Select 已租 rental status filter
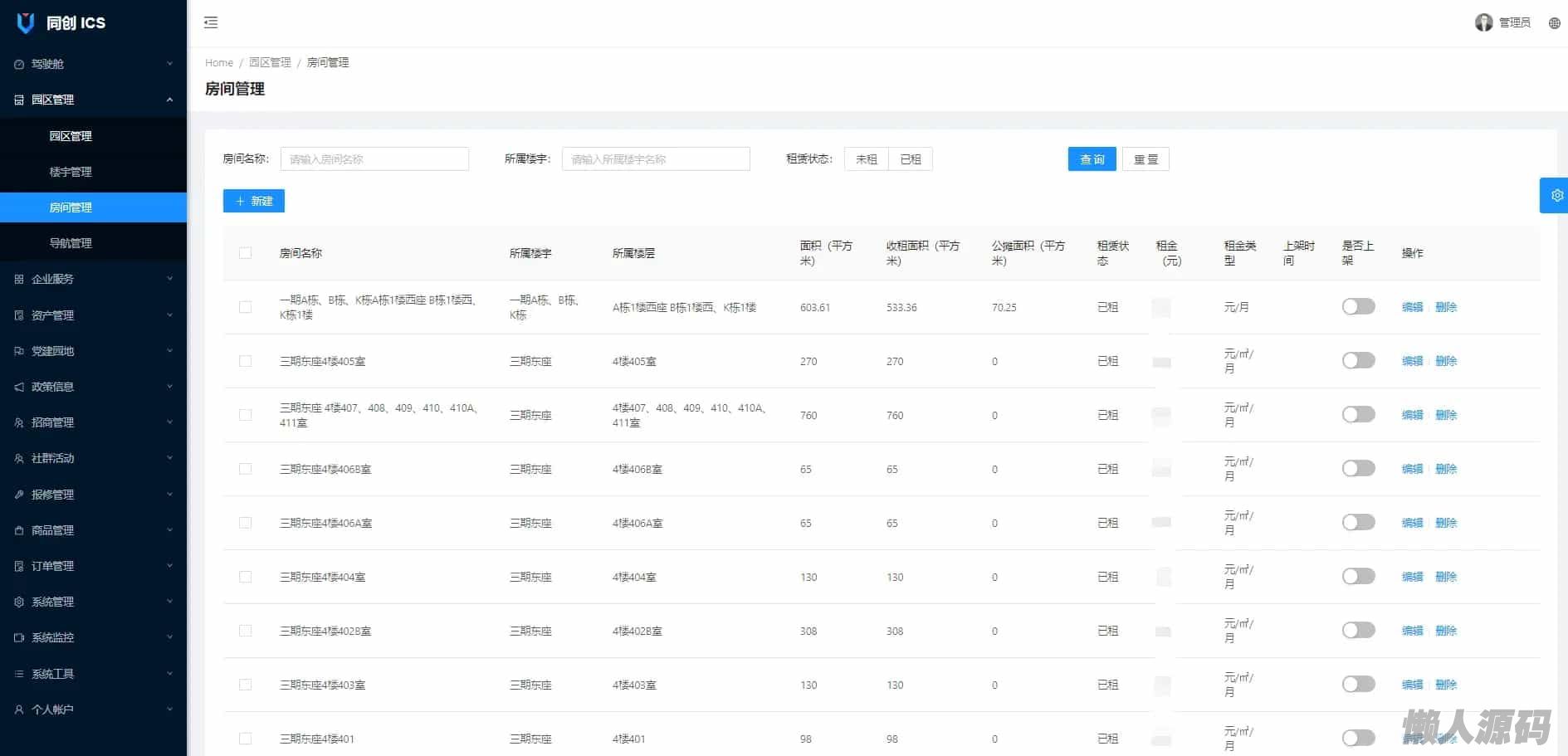The width and height of the screenshot is (1568, 756). point(910,159)
